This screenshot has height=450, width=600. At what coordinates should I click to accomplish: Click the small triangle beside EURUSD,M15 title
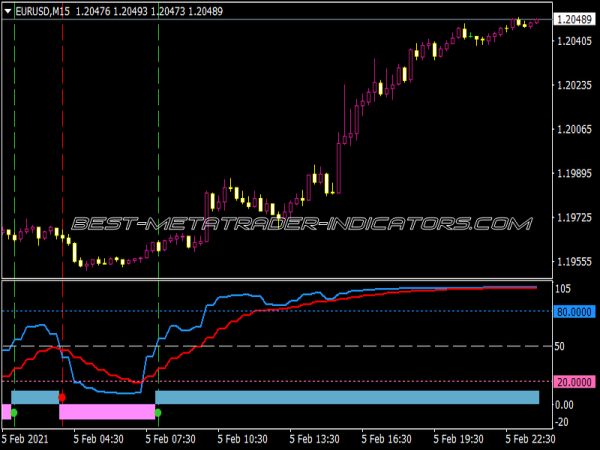coord(8,9)
